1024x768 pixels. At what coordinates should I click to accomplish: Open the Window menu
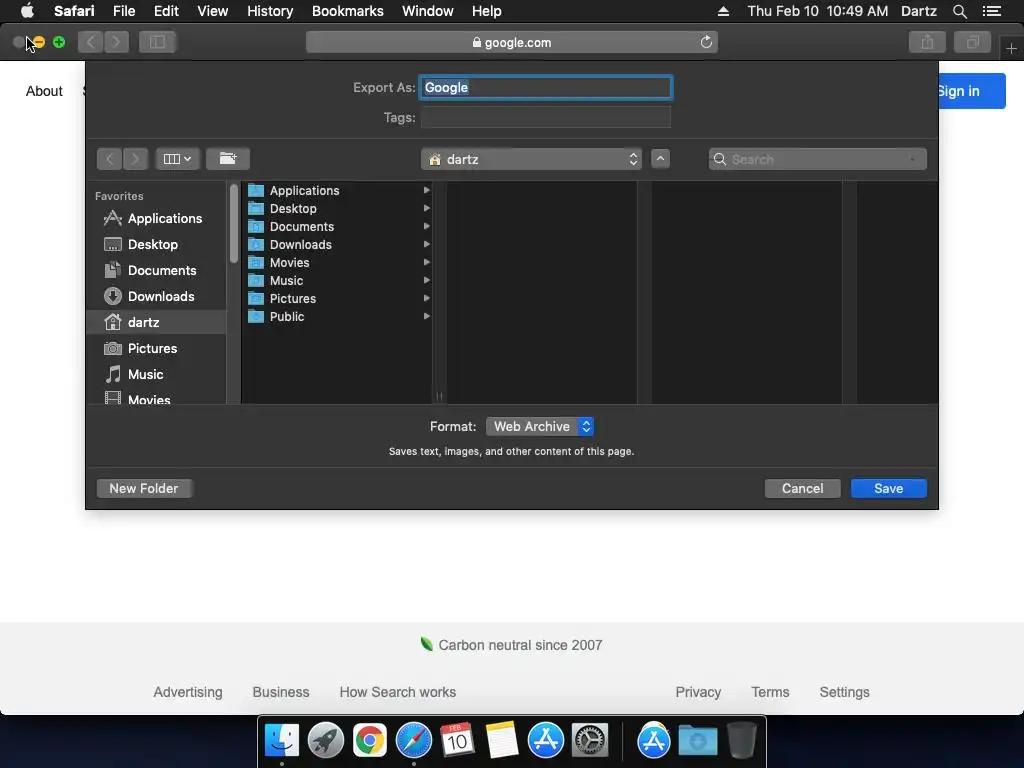pyautogui.click(x=427, y=11)
